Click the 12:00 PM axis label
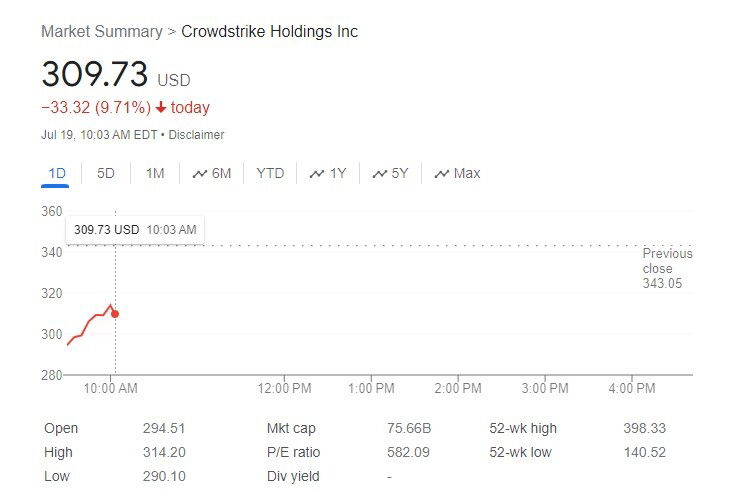738x492 pixels. [284, 388]
